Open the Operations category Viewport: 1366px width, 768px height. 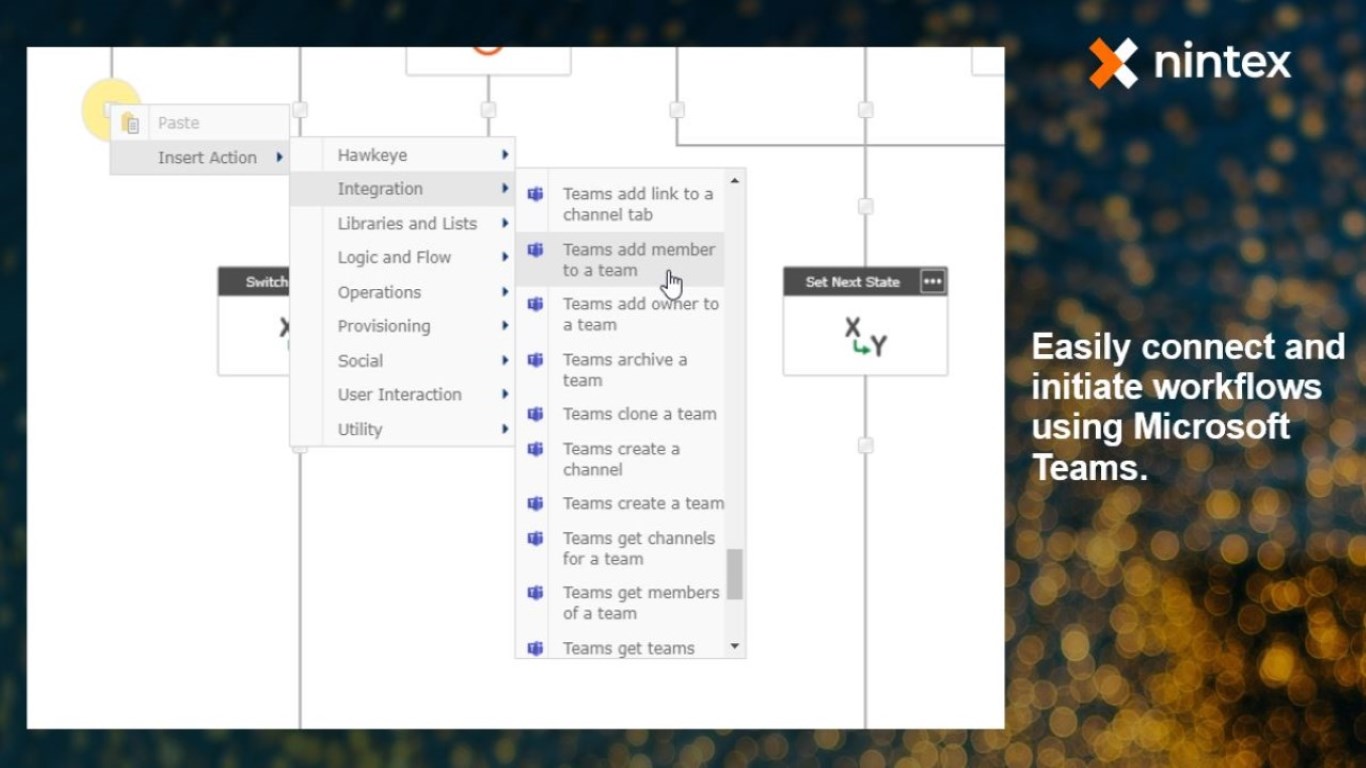(x=402, y=292)
